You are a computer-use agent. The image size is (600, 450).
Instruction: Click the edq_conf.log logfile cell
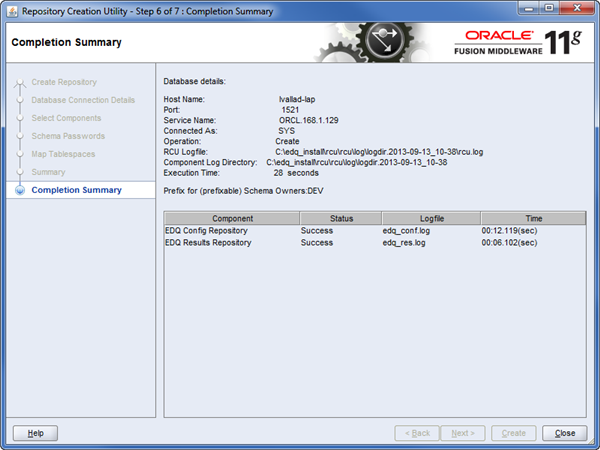406,231
